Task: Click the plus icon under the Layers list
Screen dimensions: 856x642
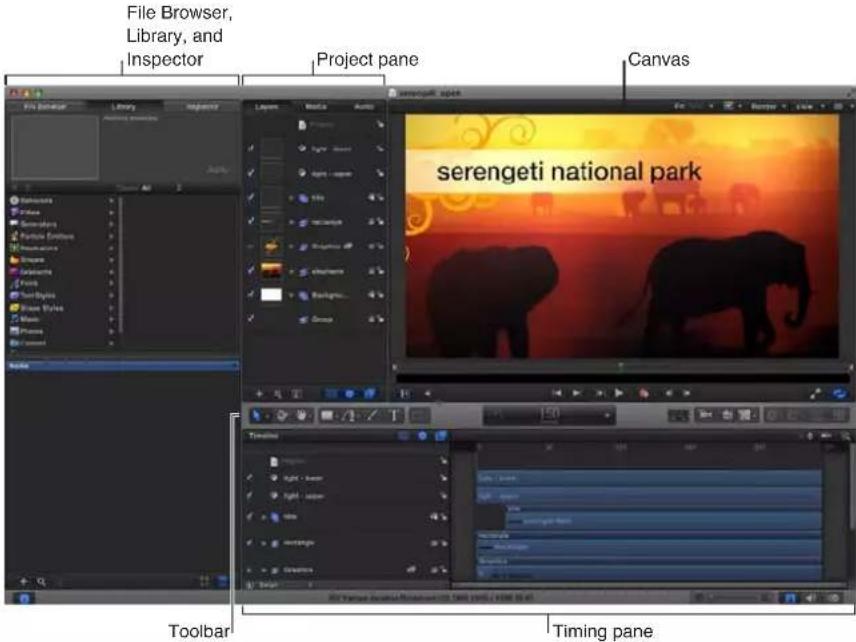Action: pyautogui.click(x=259, y=394)
